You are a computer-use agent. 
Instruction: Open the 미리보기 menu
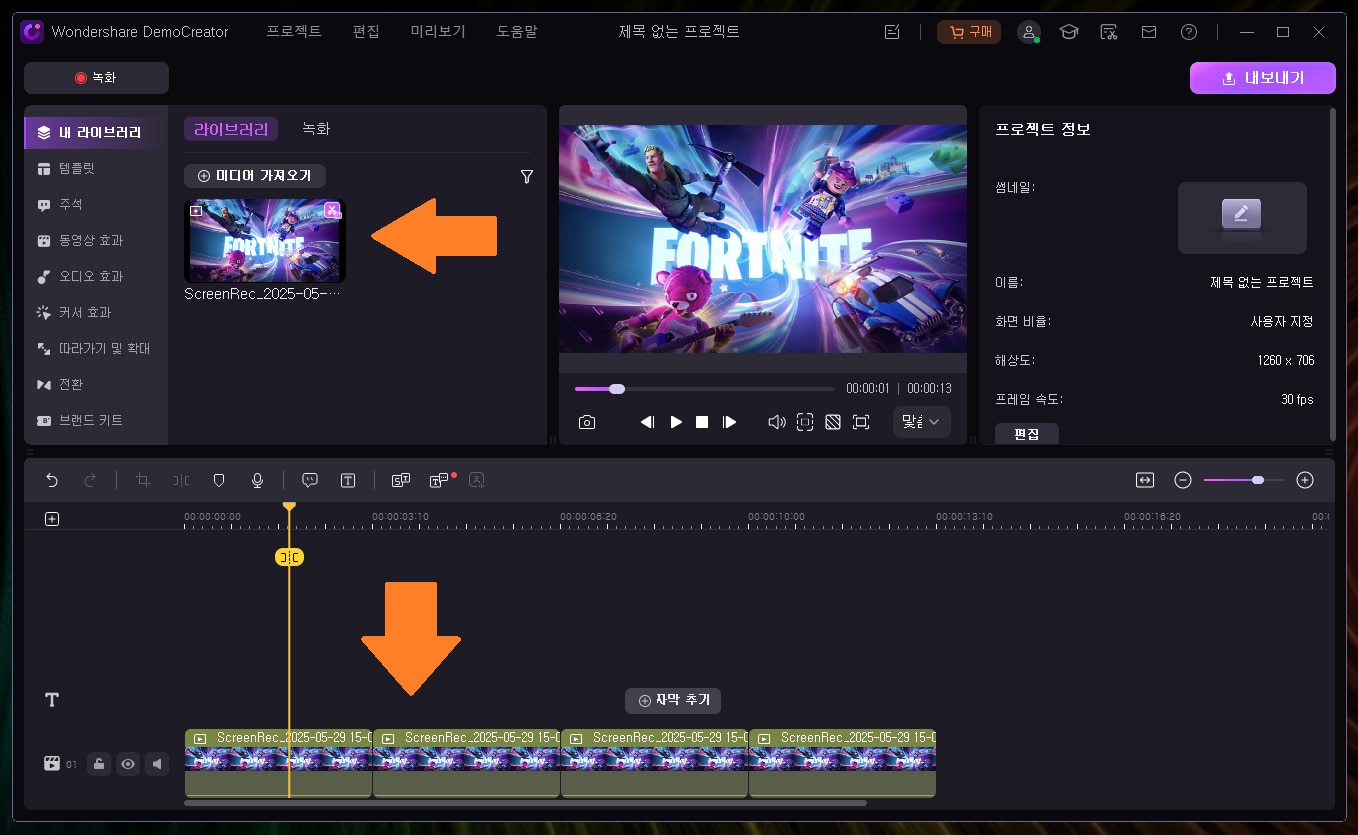point(438,31)
